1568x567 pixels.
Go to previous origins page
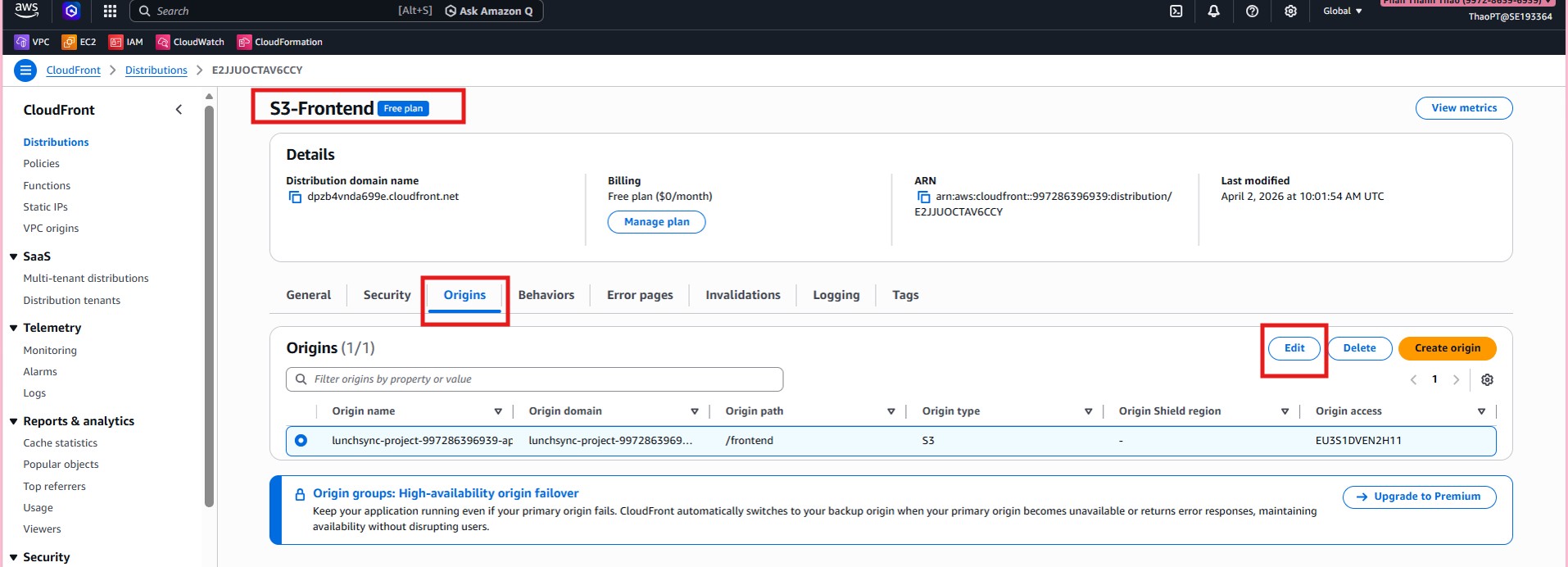1413,379
